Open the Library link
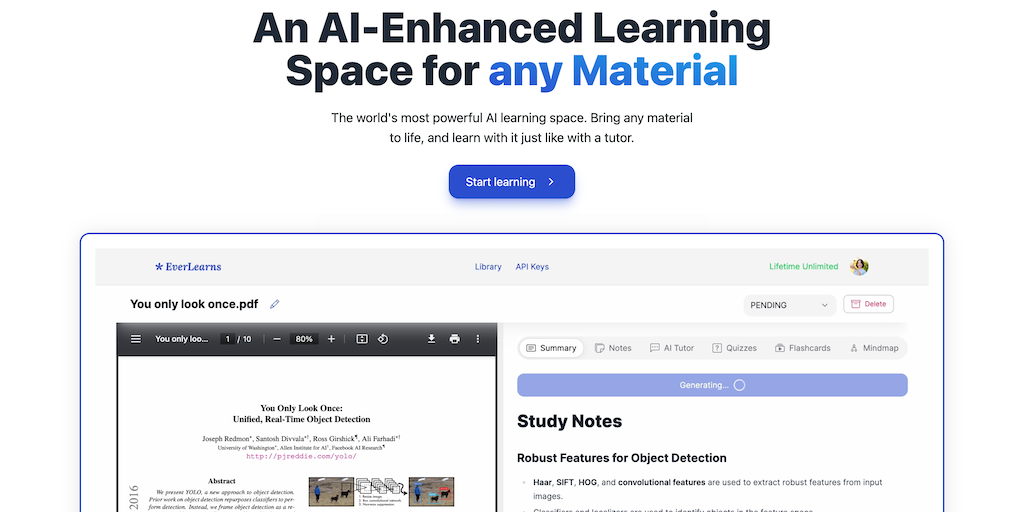This screenshot has width=1024, height=512. click(x=488, y=266)
